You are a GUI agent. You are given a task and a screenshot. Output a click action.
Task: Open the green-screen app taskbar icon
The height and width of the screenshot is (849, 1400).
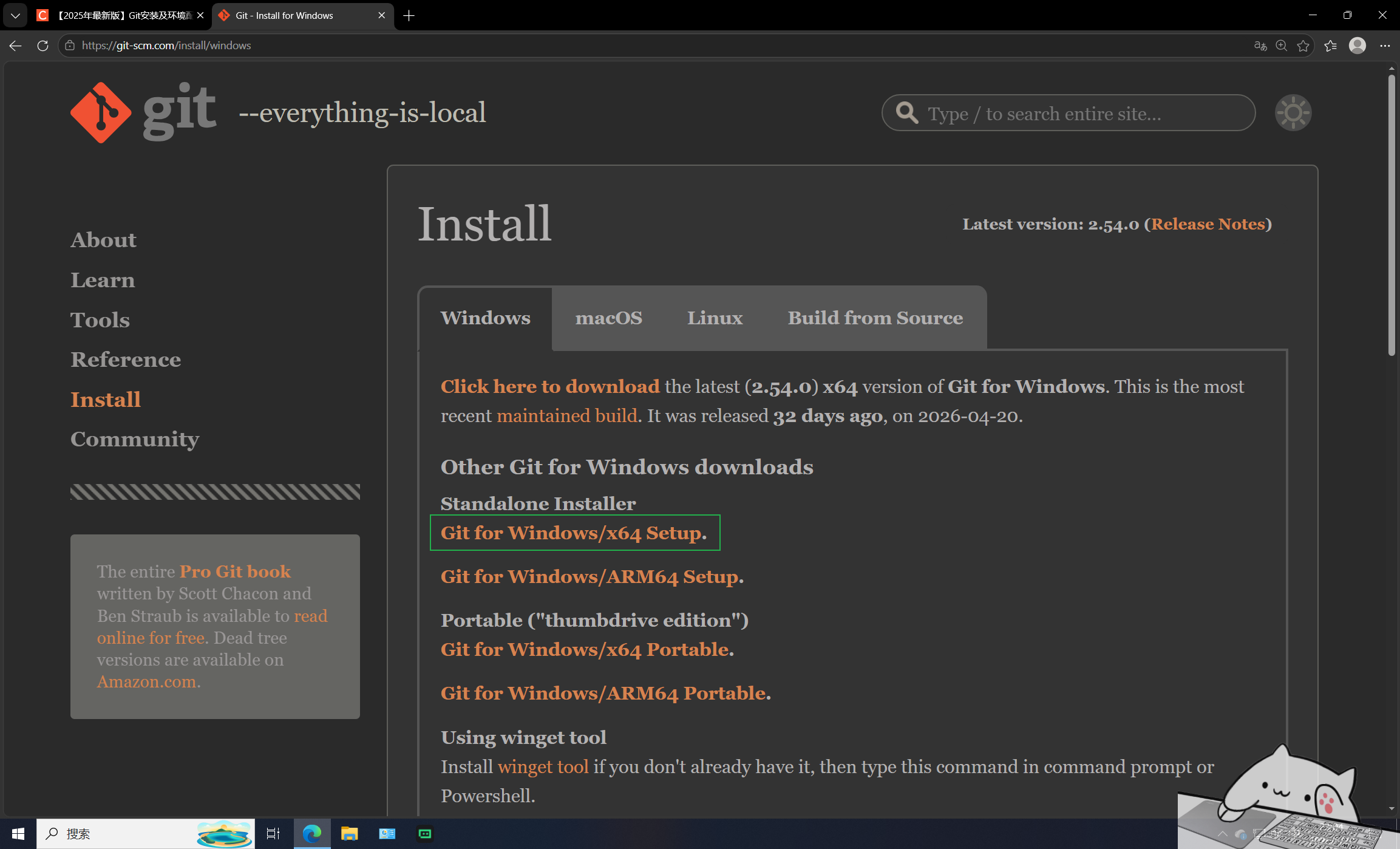tap(425, 834)
